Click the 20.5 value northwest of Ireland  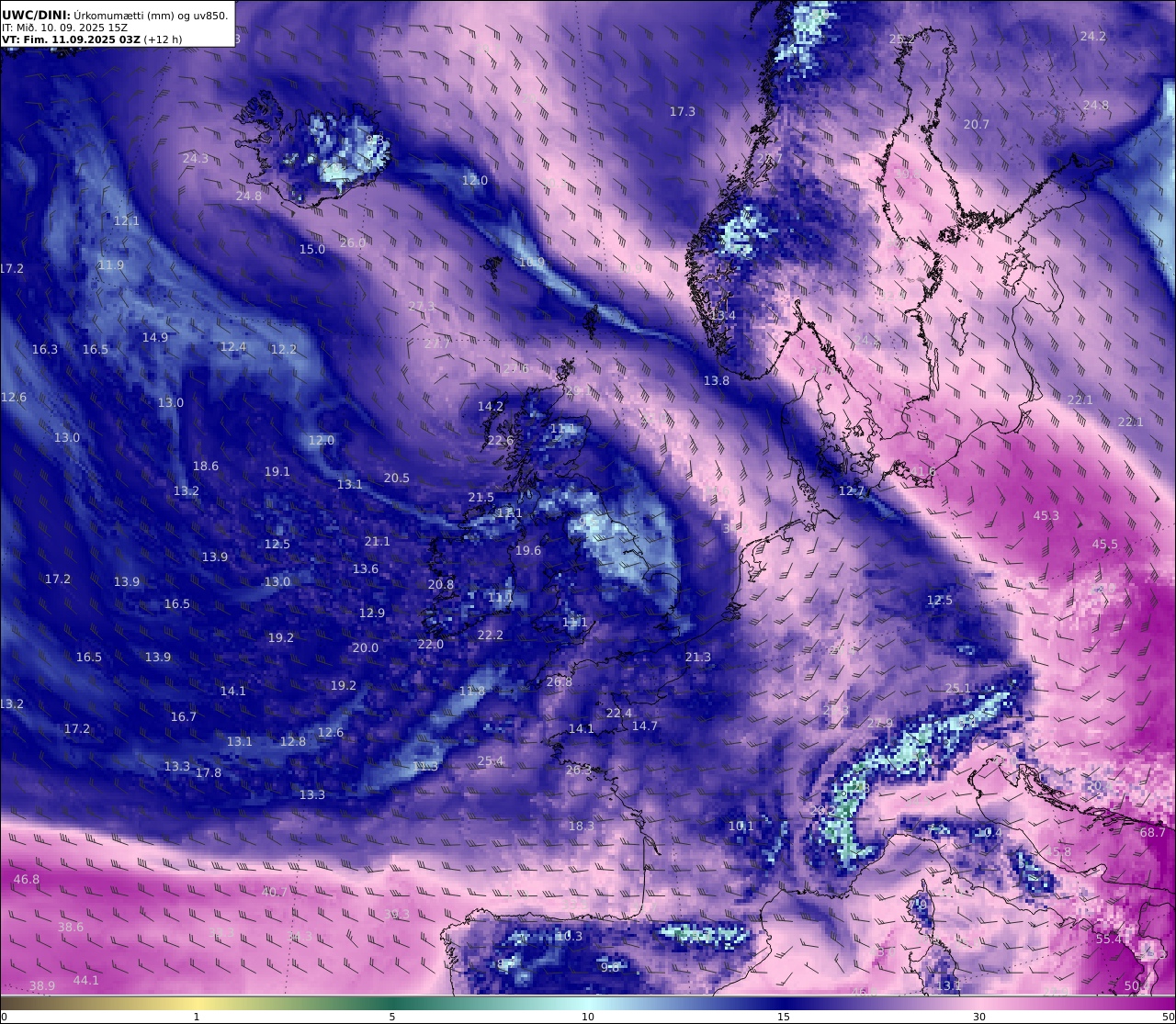[397, 478]
